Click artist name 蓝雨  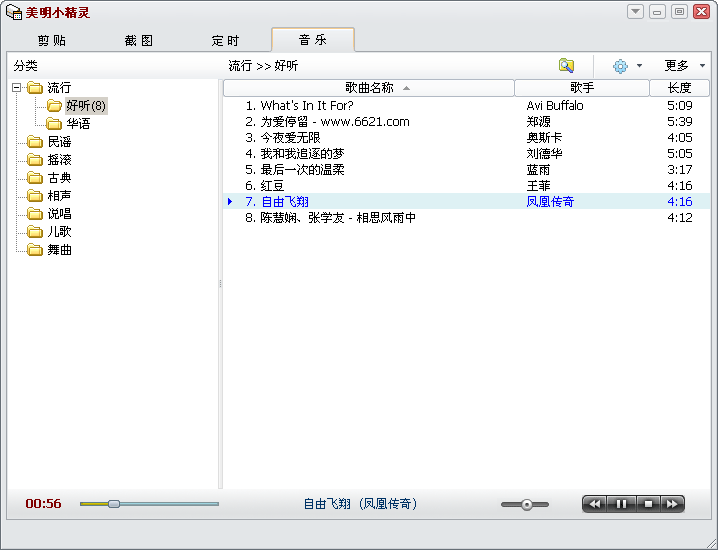[538, 170]
